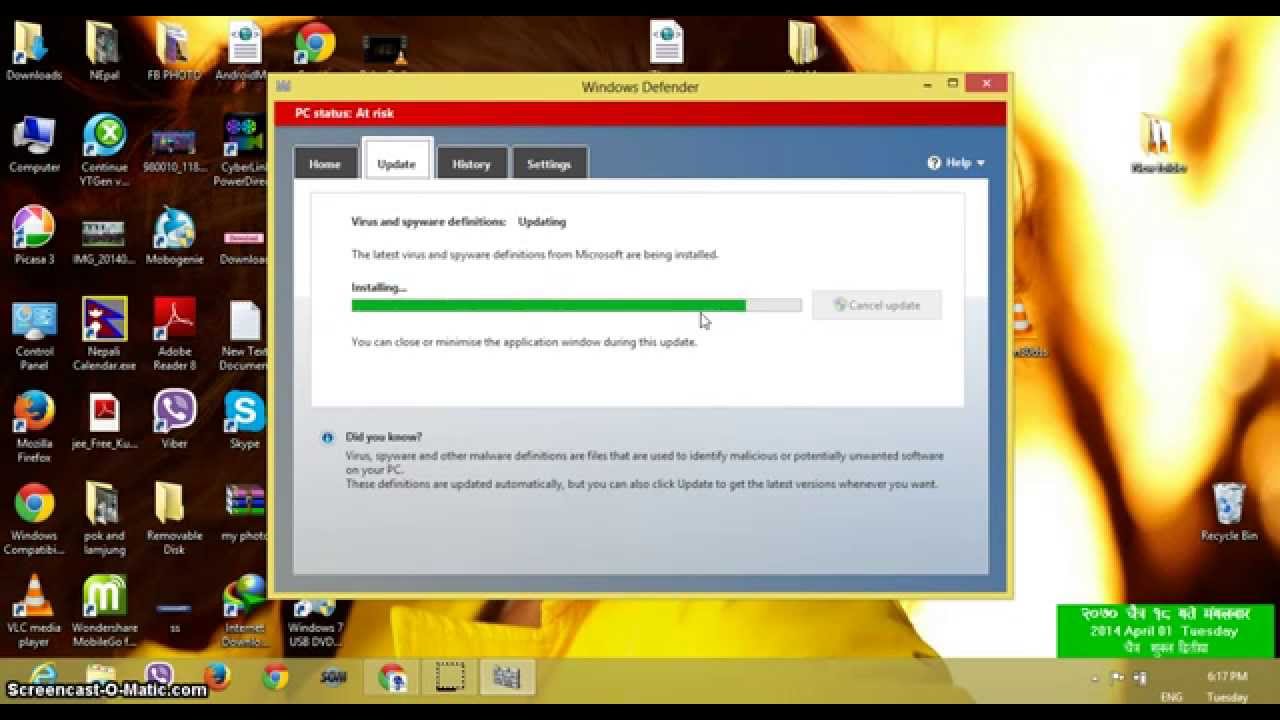Launch the Viber desktop shortcut
This screenshot has height=720, width=1280.
coord(174,420)
